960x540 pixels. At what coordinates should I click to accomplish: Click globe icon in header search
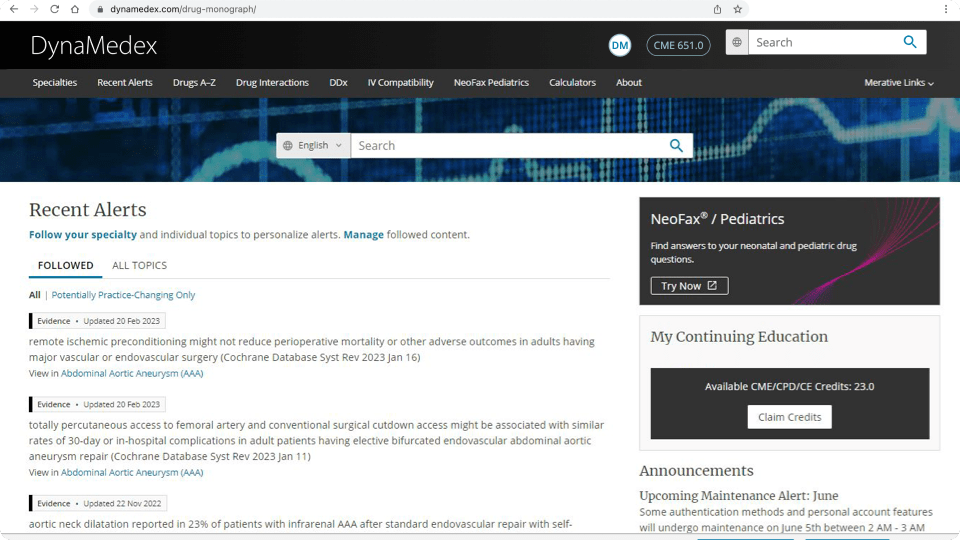tap(737, 42)
